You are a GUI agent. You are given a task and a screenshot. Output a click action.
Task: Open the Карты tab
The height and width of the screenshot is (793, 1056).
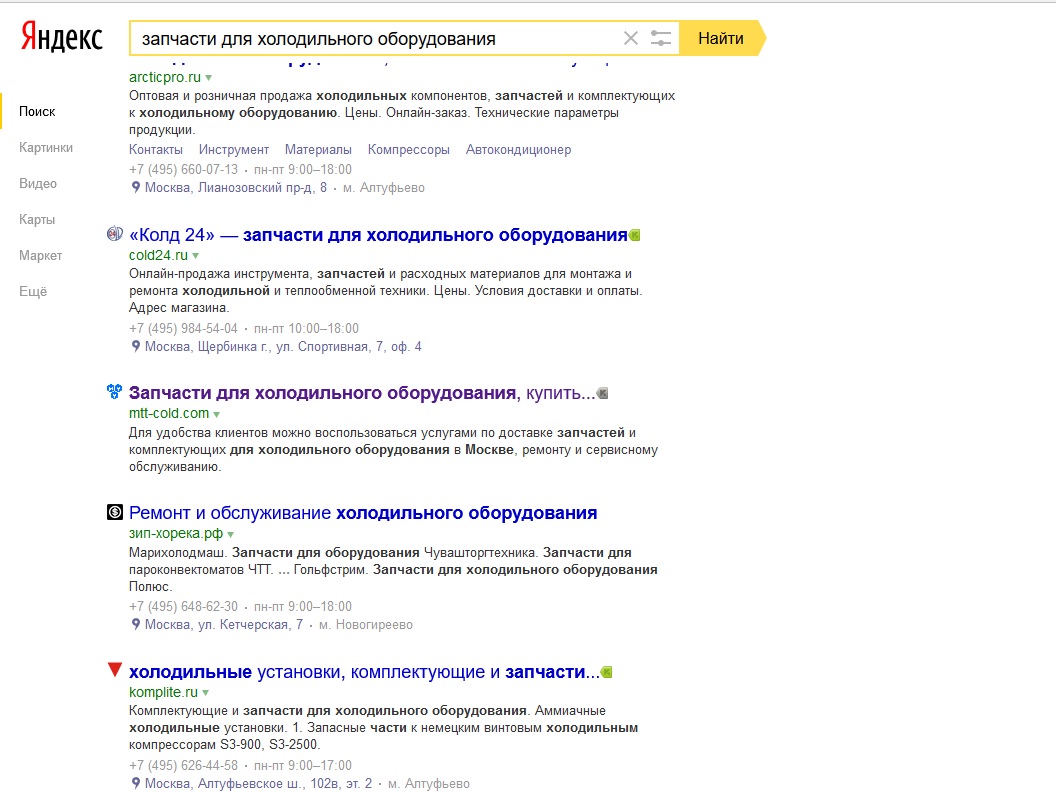click(x=37, y=220)
